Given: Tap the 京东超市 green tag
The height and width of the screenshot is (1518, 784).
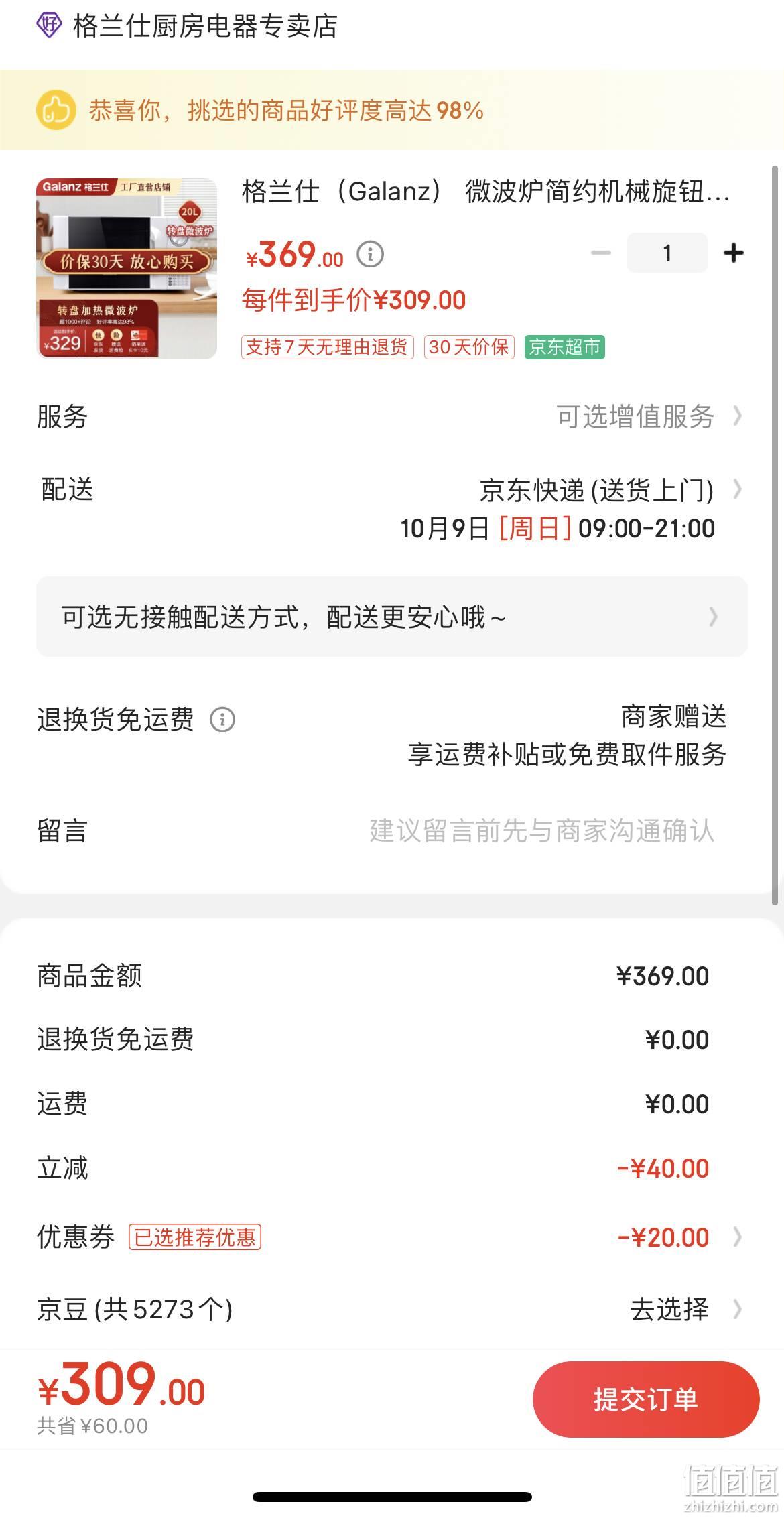Looking at the screenshot, I should coord(565,347).
